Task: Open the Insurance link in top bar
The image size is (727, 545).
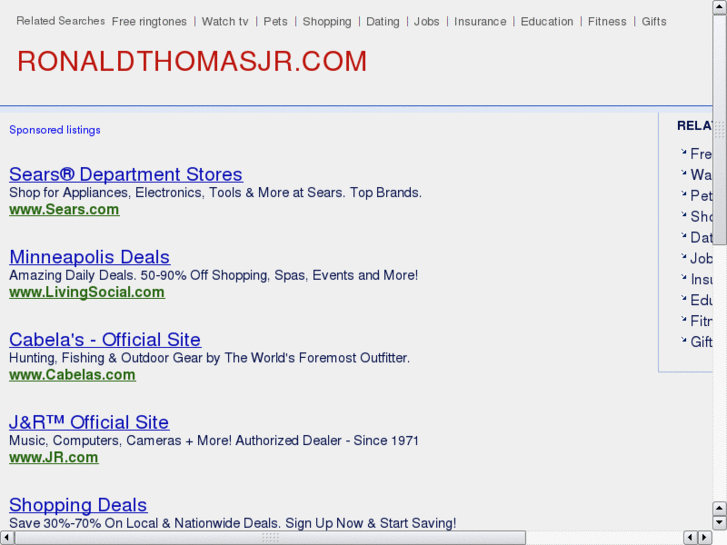Action: (480, 22)
